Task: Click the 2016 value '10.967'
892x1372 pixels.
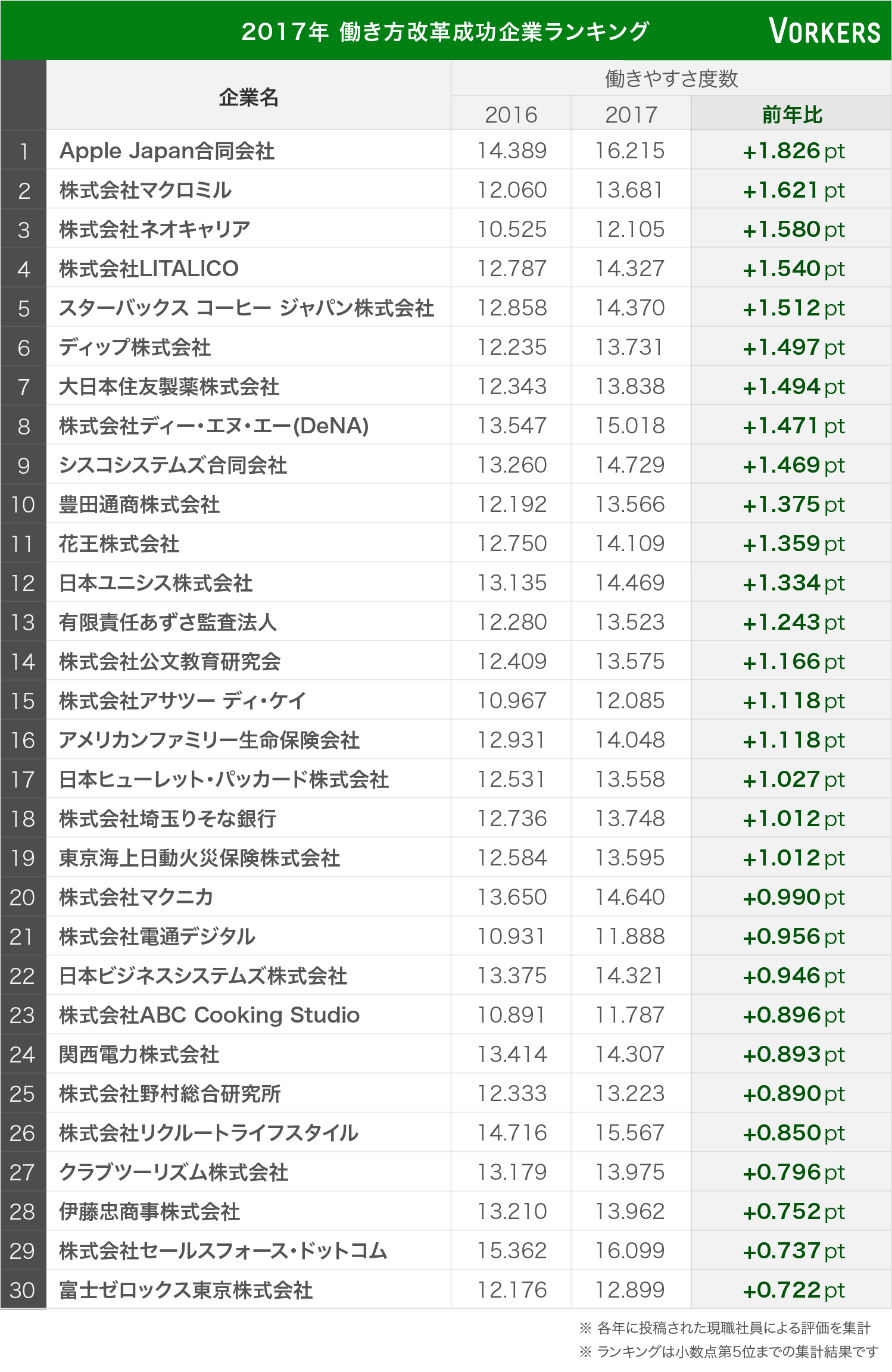Action: pos(512,701)
